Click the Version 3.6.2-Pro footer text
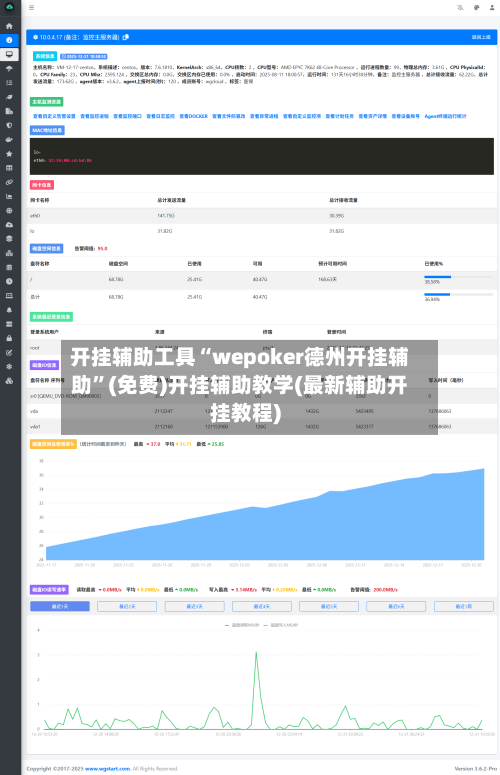Viewport: 500px width, 775px height. point(475,769)
